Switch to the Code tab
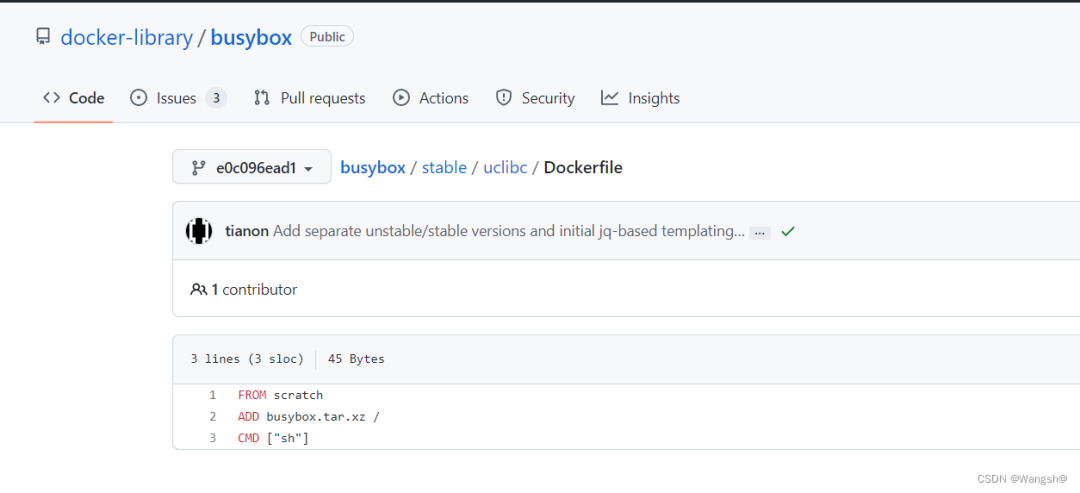Viewport: 1080px width, 493px height. click(x=74, y=98)
